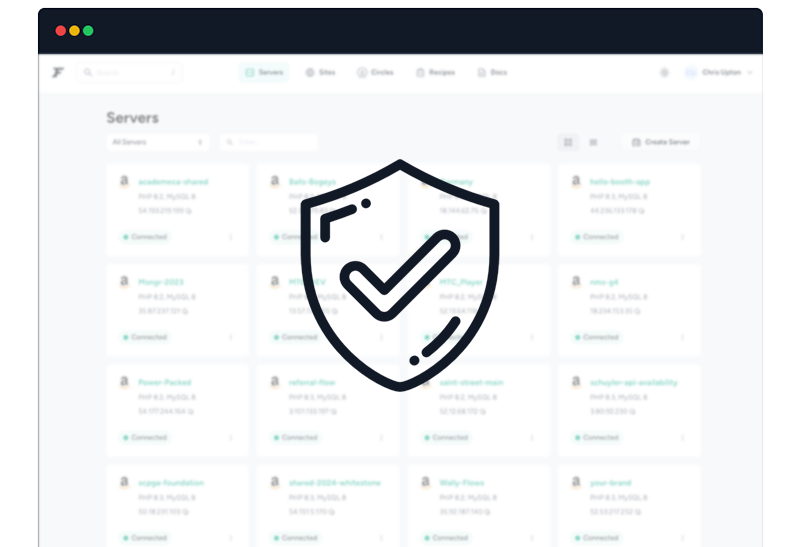The height and width of the screenshot is (547, 800).
Task: Click the Create Server button
Action: (x=661, y=143)
